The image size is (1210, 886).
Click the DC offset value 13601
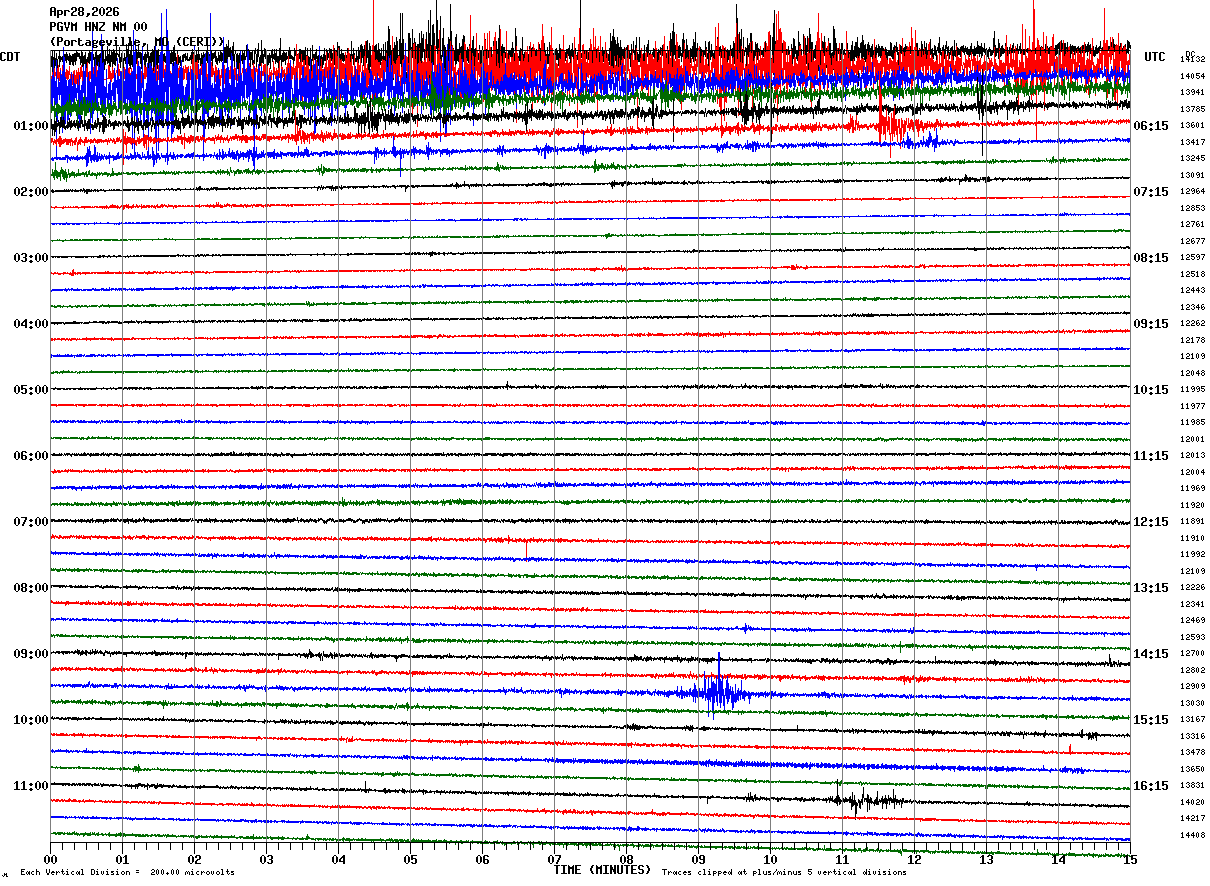[x=1192, y=126]
